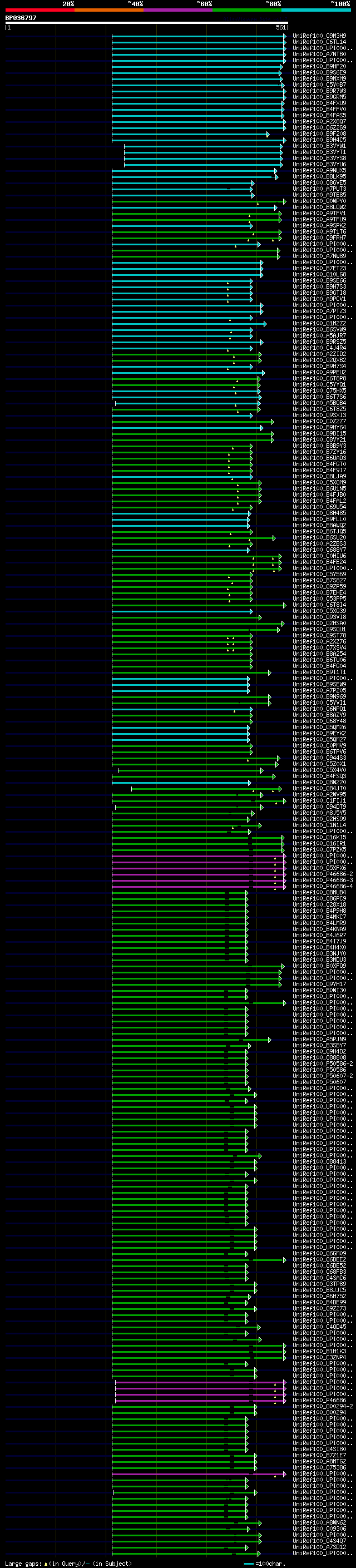
Task: Select hit UniRef100_O88413
Action: [319, 1161]
